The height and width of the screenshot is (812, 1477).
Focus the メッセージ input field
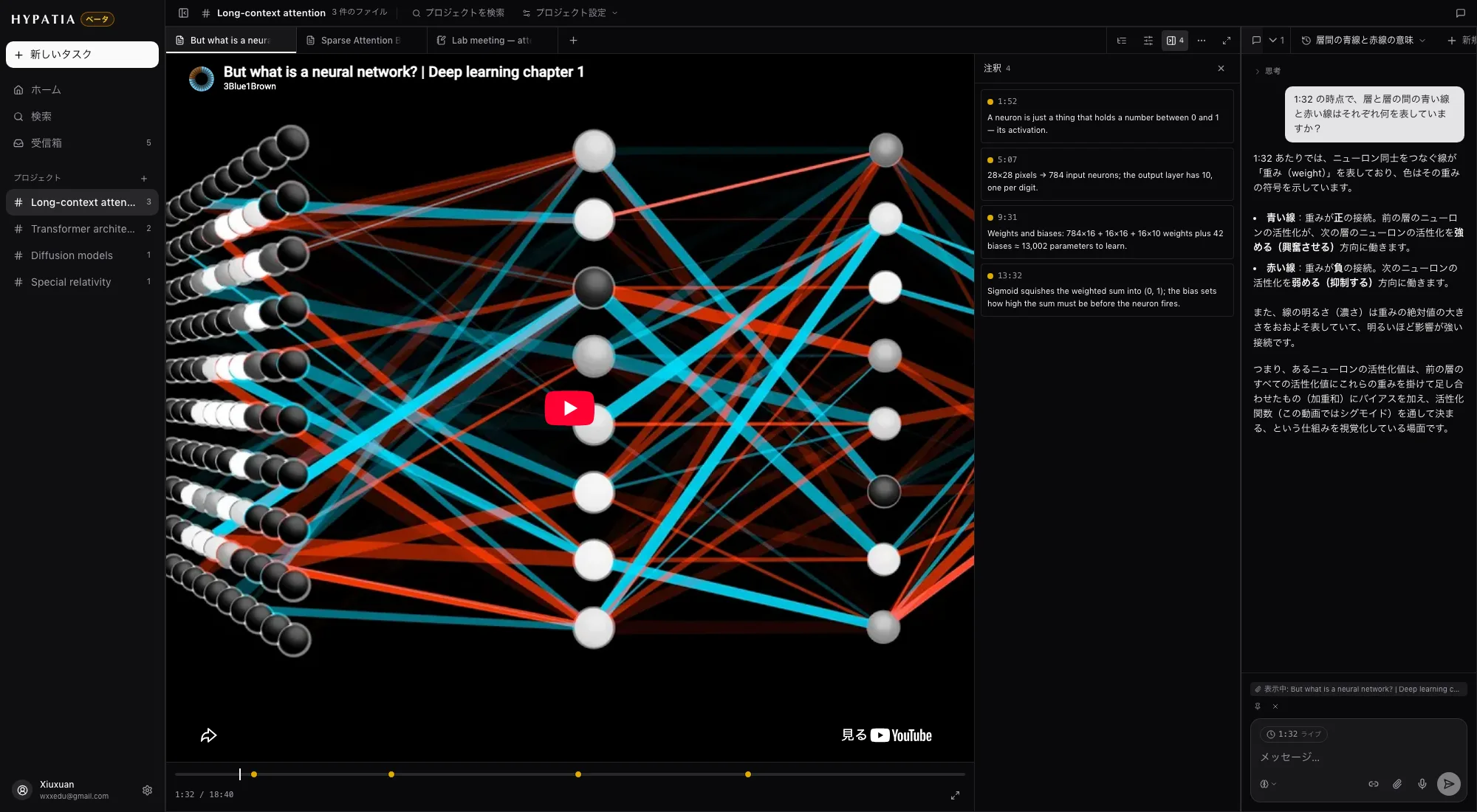tap(1357, 757)
